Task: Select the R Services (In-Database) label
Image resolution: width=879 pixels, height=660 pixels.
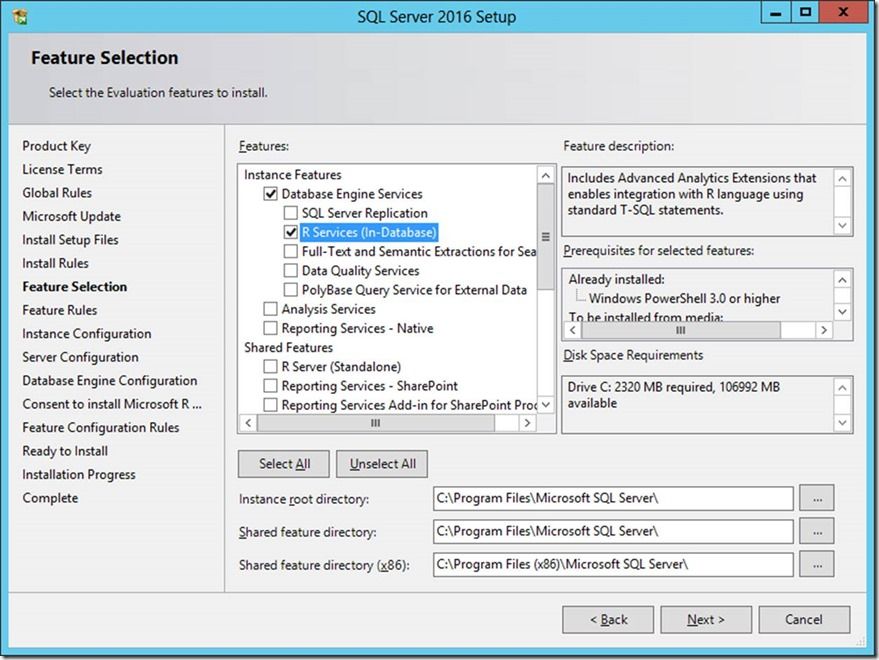Action: [x=369, y=232]
